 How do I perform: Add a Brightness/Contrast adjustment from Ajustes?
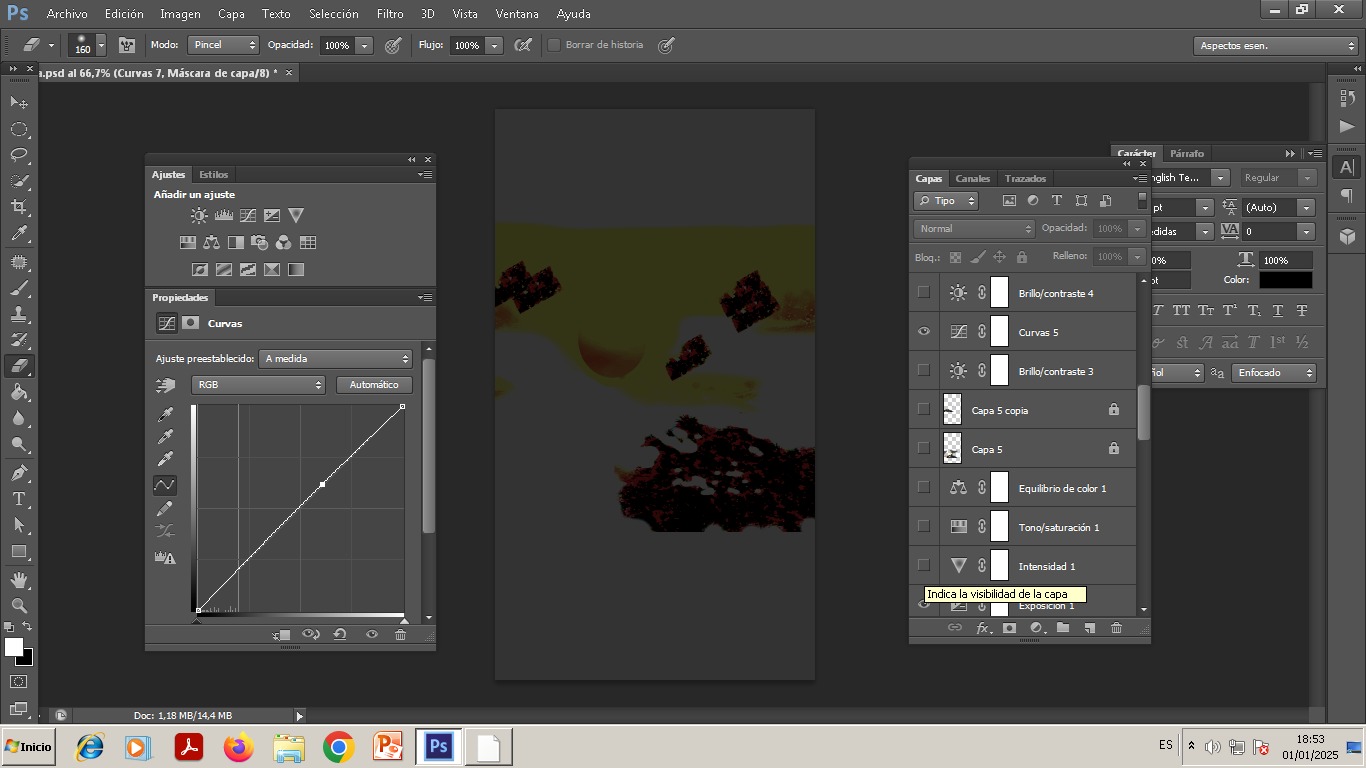[200, 216]
